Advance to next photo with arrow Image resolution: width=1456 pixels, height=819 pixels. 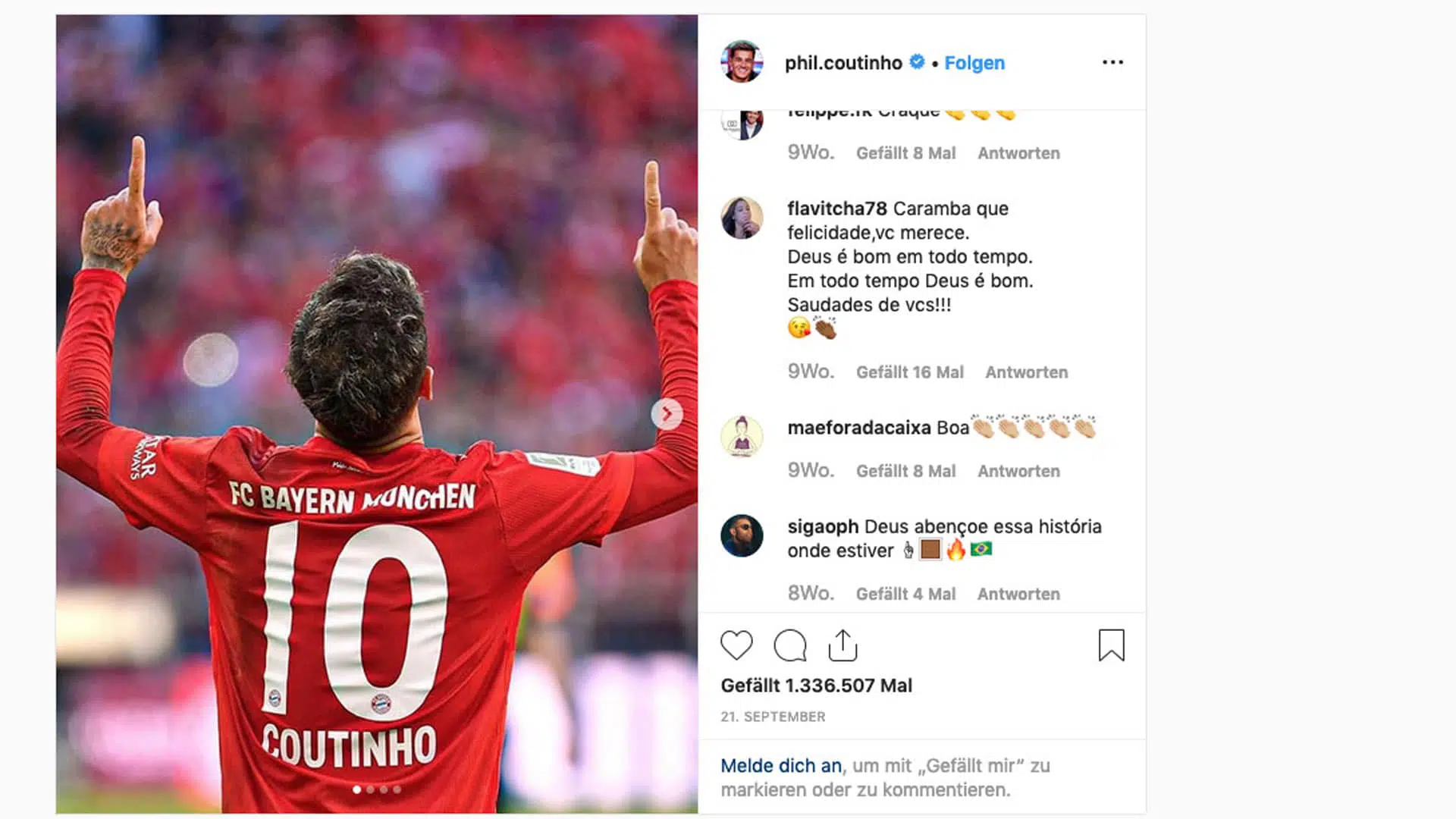(667, 414)
